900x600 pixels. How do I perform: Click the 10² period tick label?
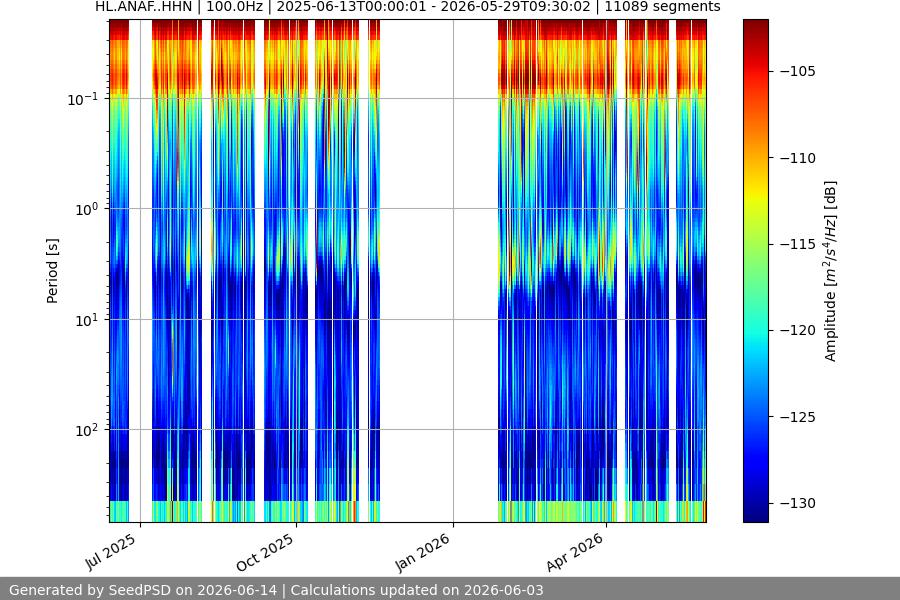87,430
